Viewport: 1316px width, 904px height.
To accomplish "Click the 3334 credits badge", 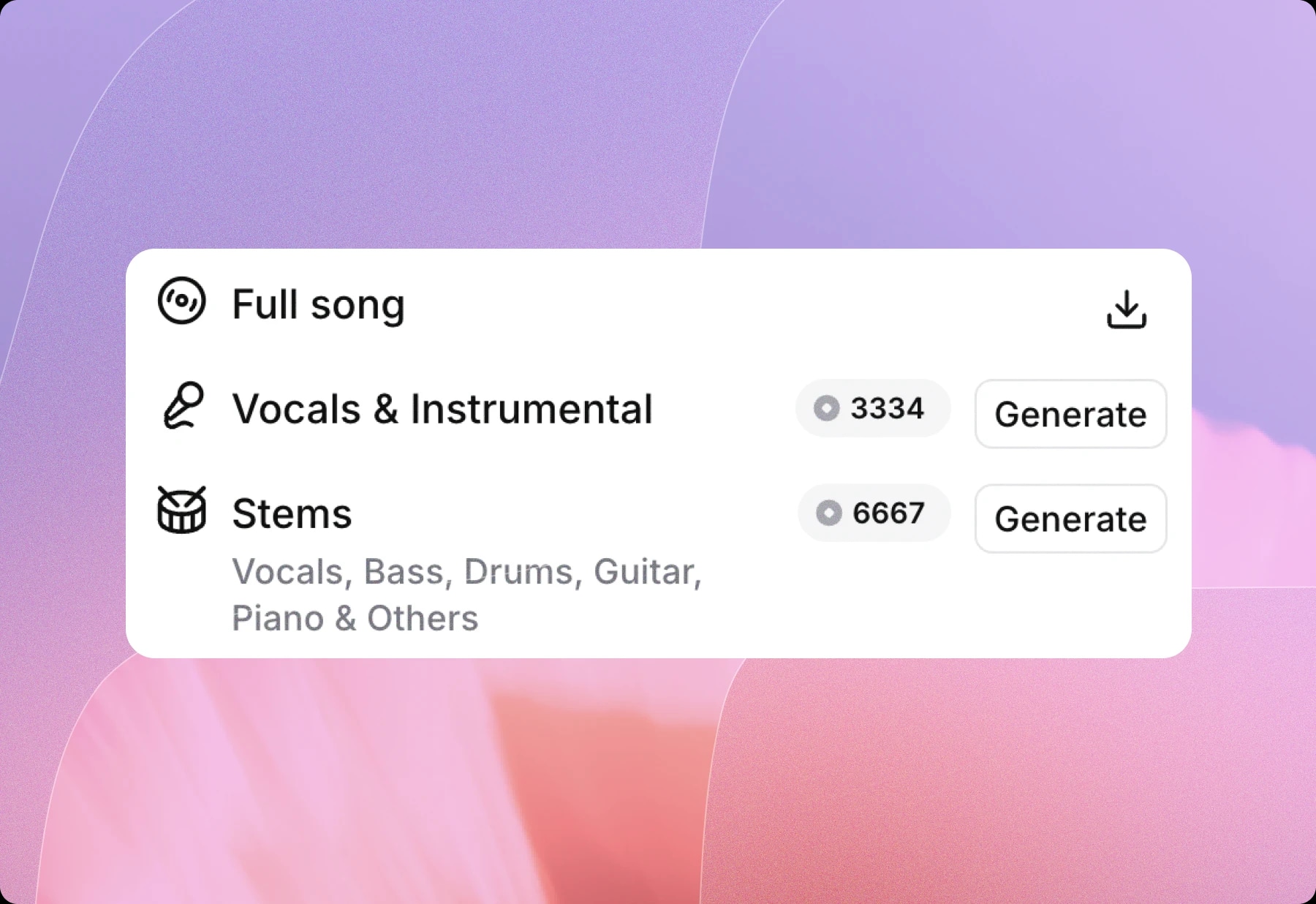I will 873,409.
